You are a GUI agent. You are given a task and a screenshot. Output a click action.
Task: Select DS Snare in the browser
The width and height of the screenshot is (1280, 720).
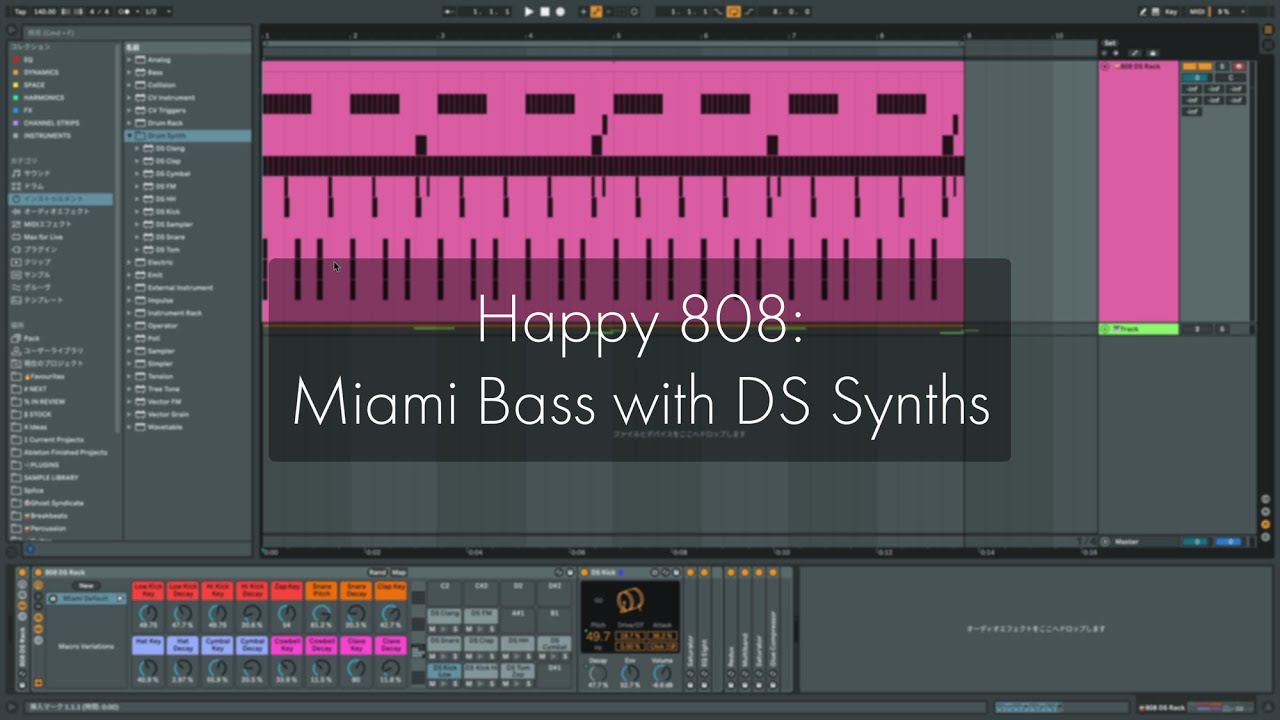[171, 237]
